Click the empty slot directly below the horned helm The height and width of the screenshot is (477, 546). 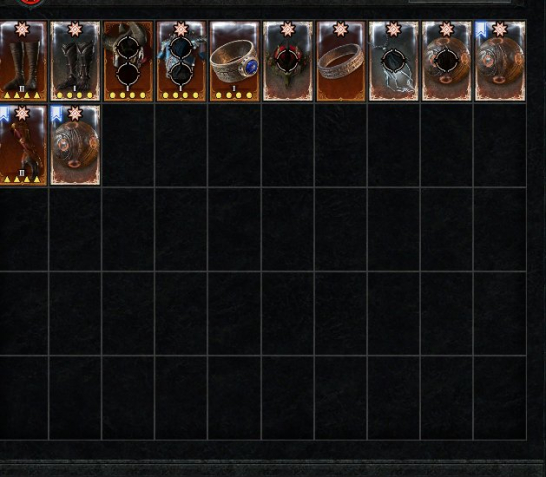point(128,145)
